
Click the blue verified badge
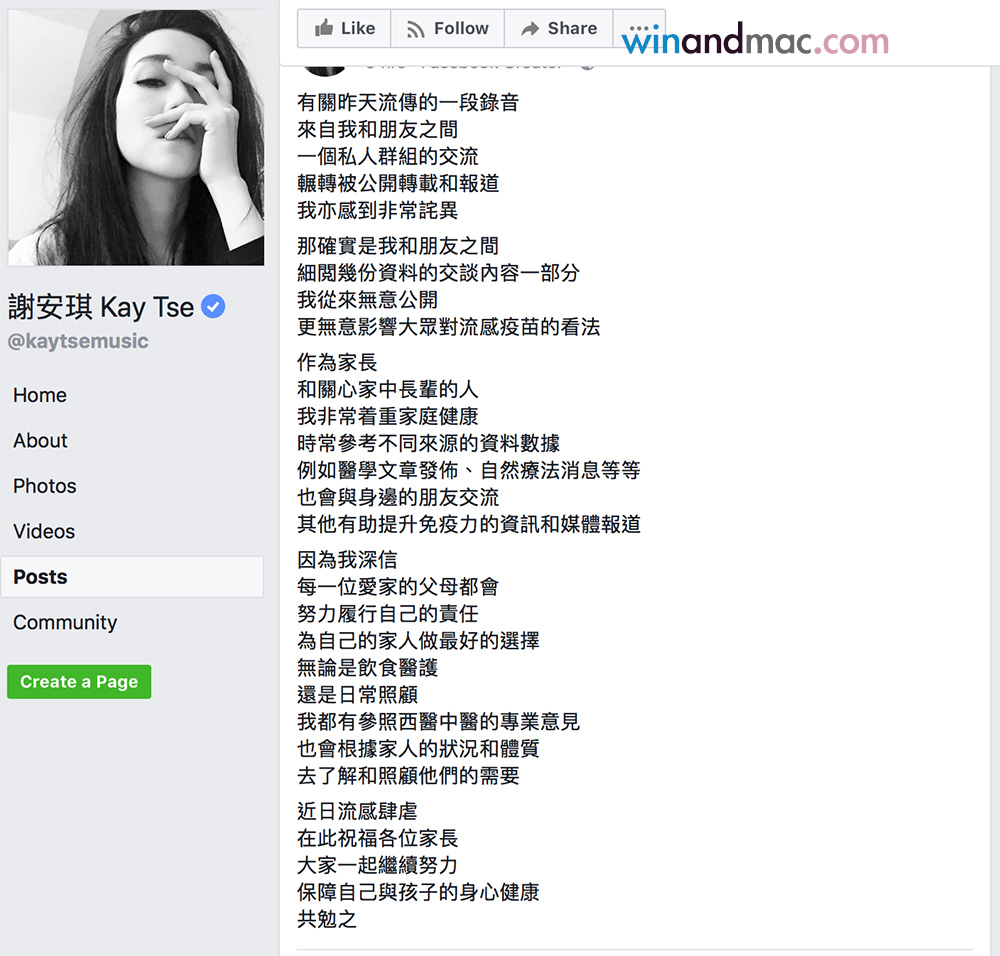pos(212,307)
